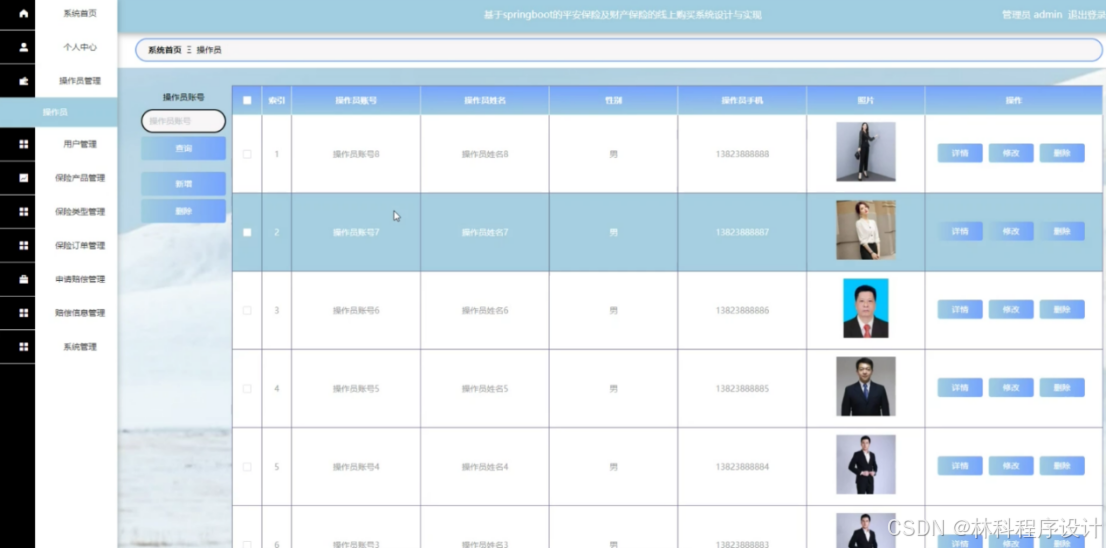Check the box for row 操作员账号6
This screenshot has width=1106, height=548.
point(247,310)
